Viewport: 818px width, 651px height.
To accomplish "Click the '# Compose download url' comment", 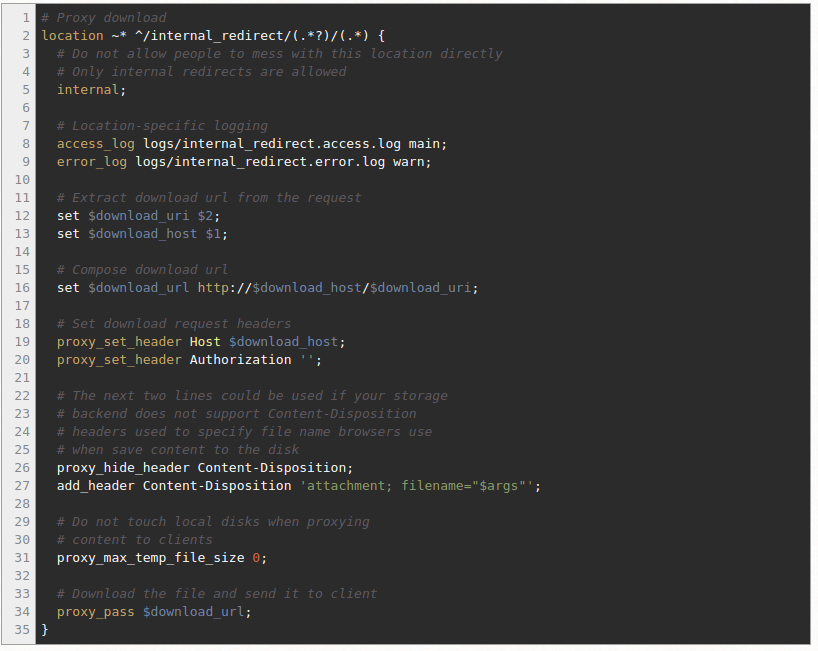I will click(143, 270).
